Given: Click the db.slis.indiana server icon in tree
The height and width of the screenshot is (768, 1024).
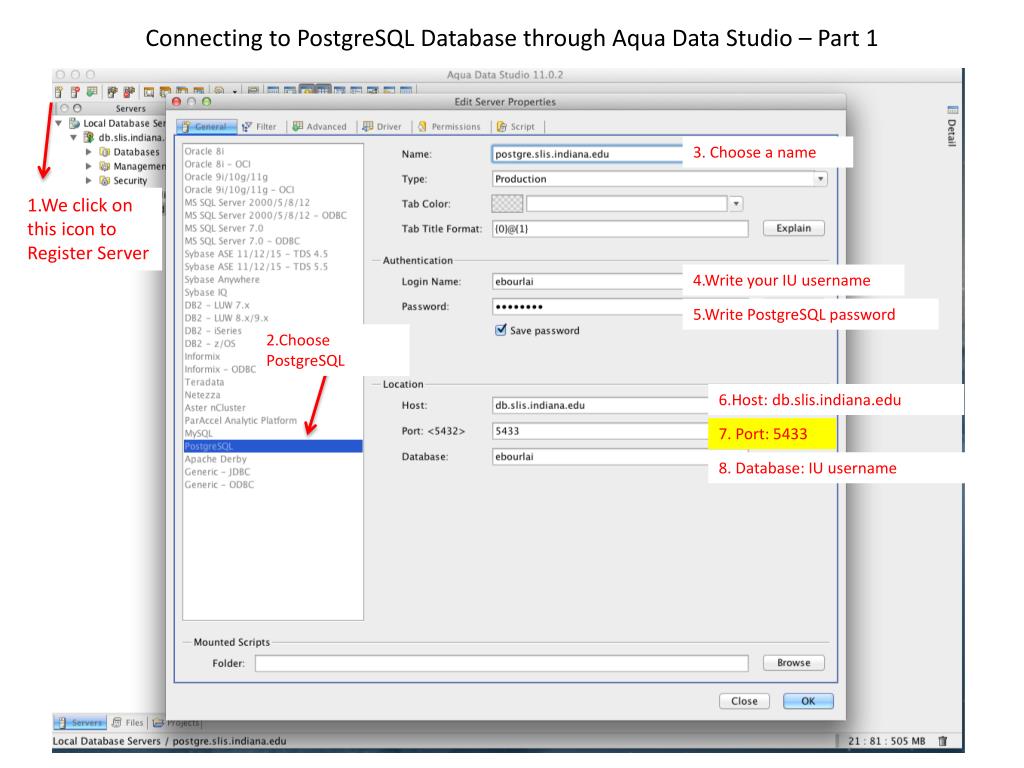Looking at the screenshot, I should point(89,137).
